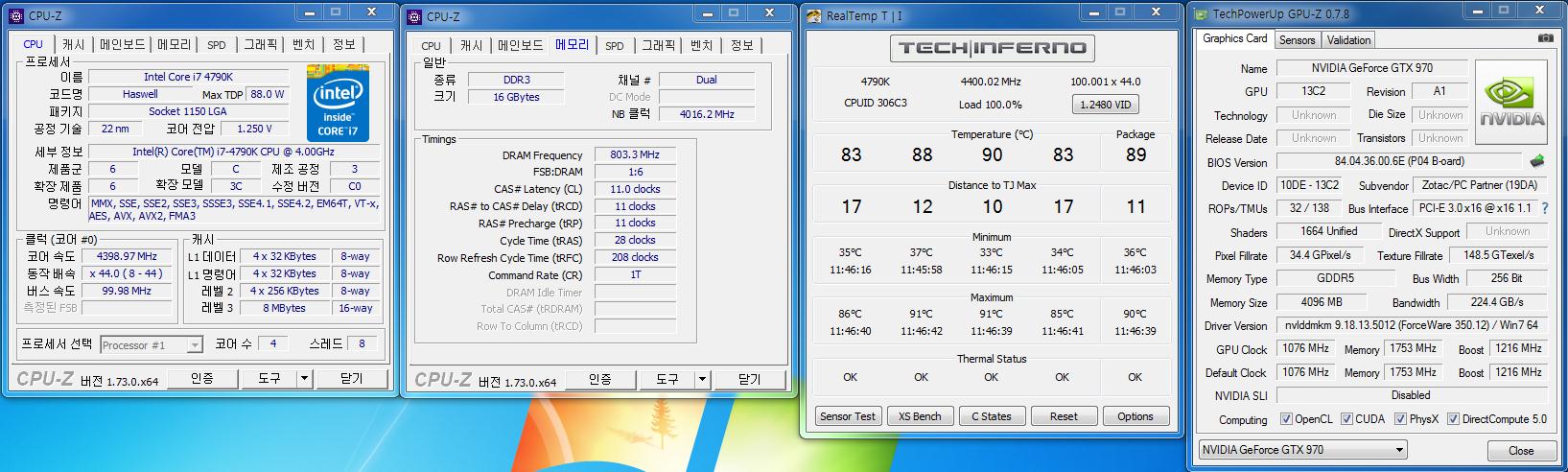
Task: Click the XS Bench button
Action: pyautogui.click(x=920, y=416)
